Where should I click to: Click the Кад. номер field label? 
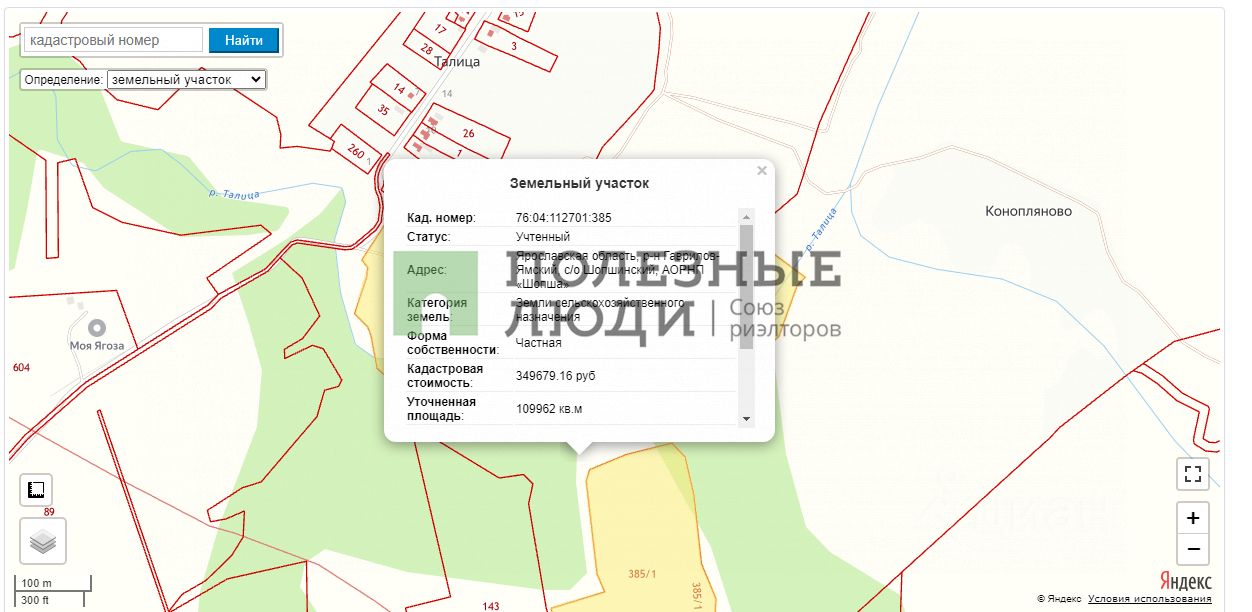tap(441, 218)
